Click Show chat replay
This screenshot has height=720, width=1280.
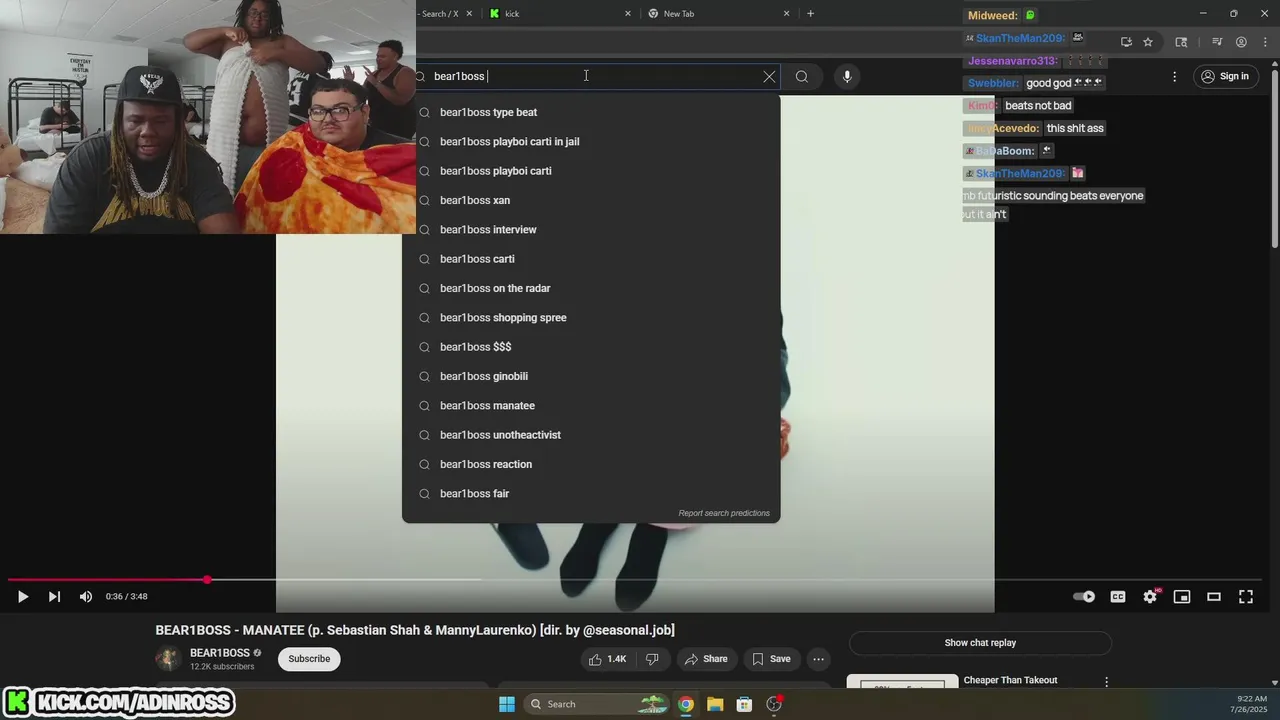[x=980, y=643]
